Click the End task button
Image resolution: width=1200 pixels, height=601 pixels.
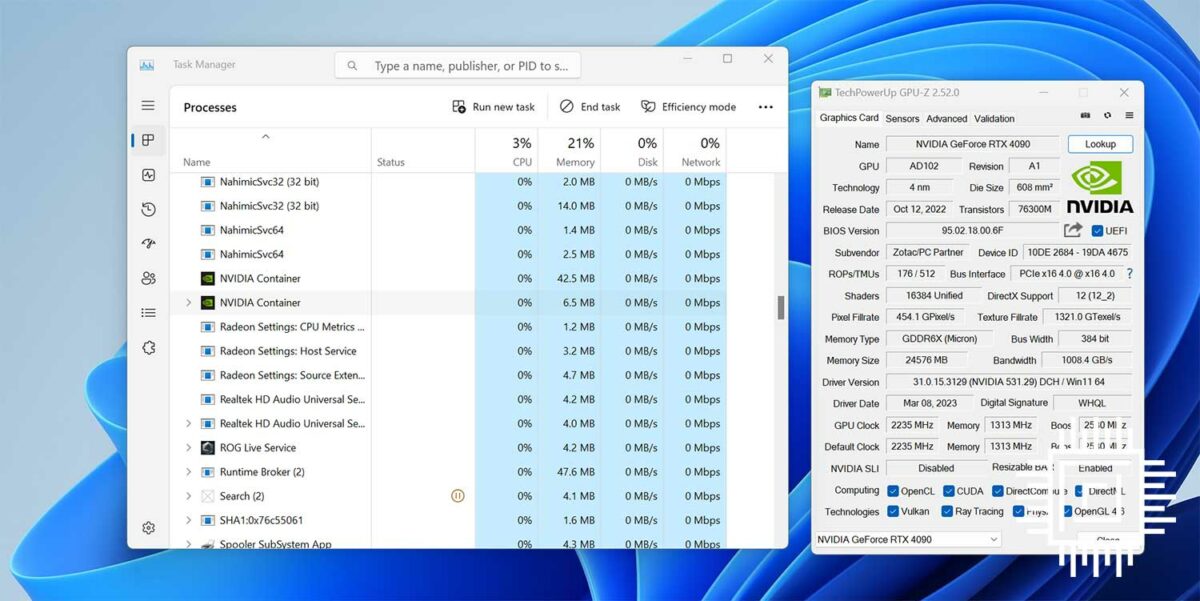tap(590, 107)
